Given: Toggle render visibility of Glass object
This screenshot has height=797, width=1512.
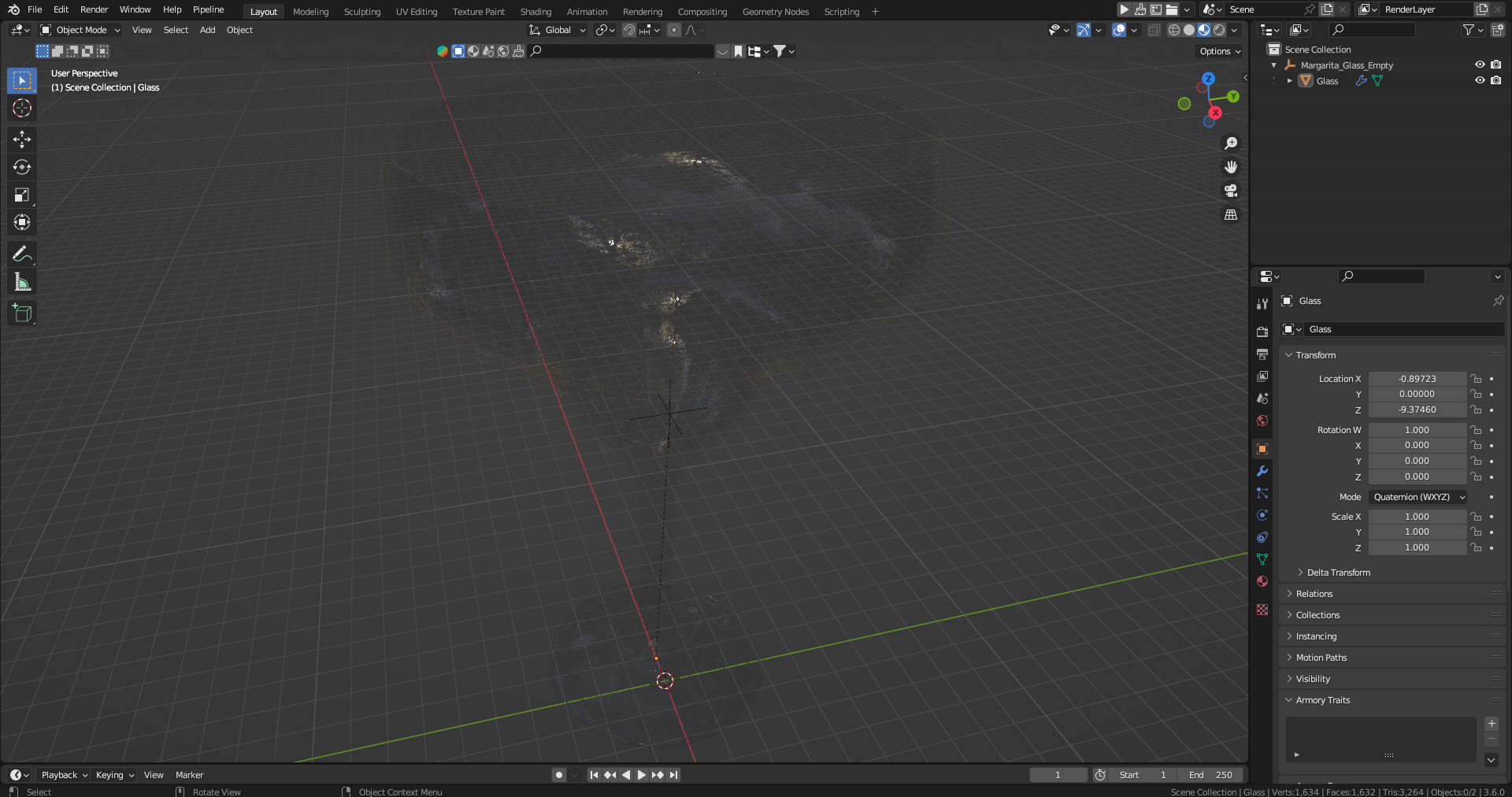Looking at the screenshot, I should click(1496, 80).
